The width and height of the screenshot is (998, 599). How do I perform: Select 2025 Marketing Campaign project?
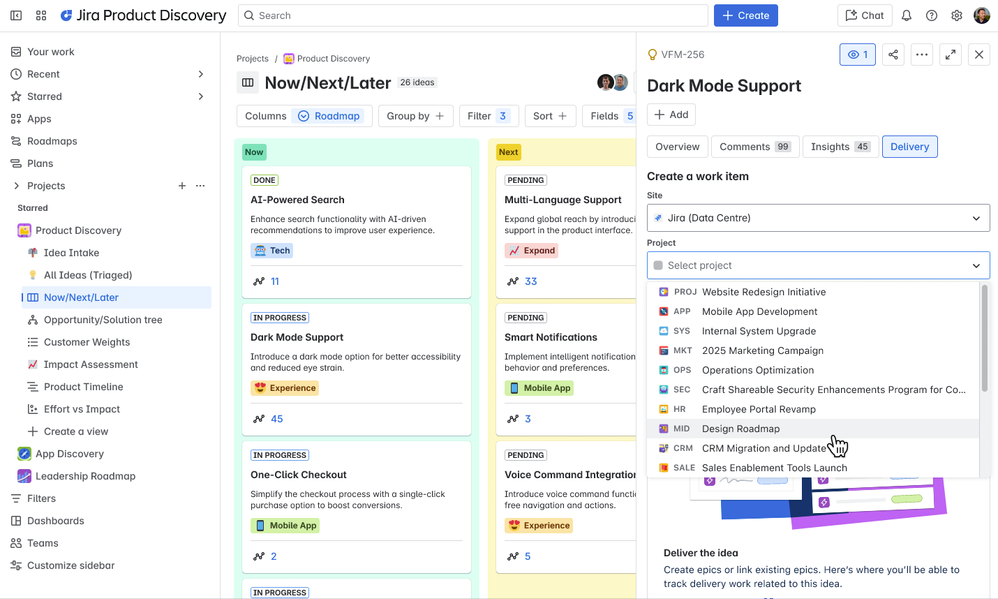[813, 351]
